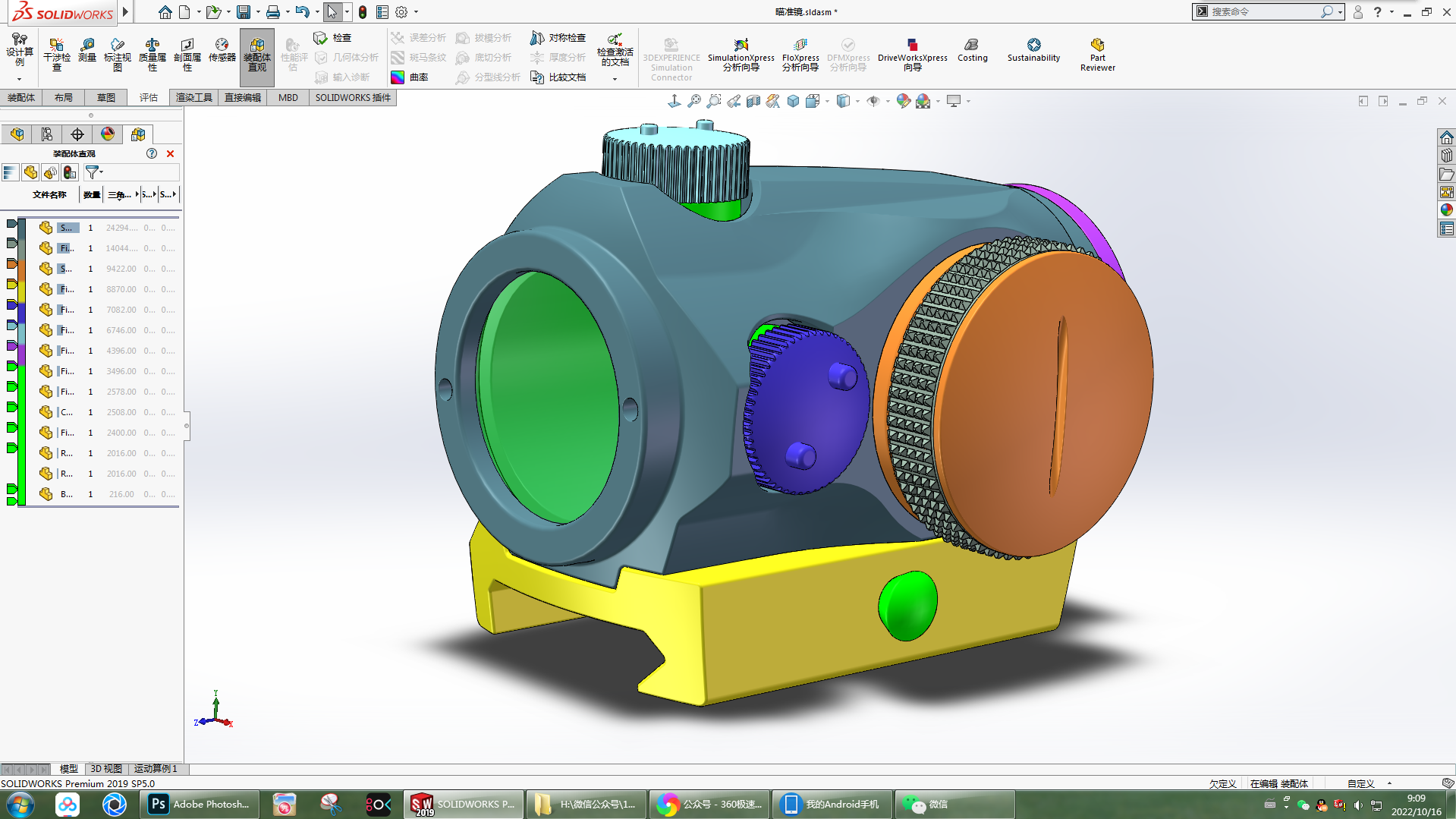Screen dimensions: 1456x819
Task: Expand the Triangles (三角...) column arrow
Action: 137,194
